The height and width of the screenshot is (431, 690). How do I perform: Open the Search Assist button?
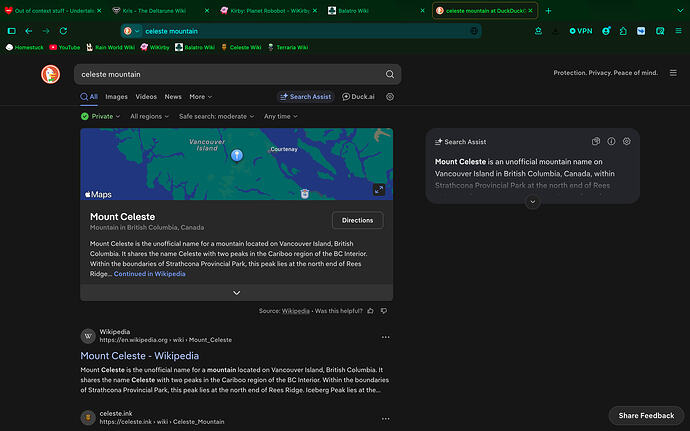[x=305, y=97]
